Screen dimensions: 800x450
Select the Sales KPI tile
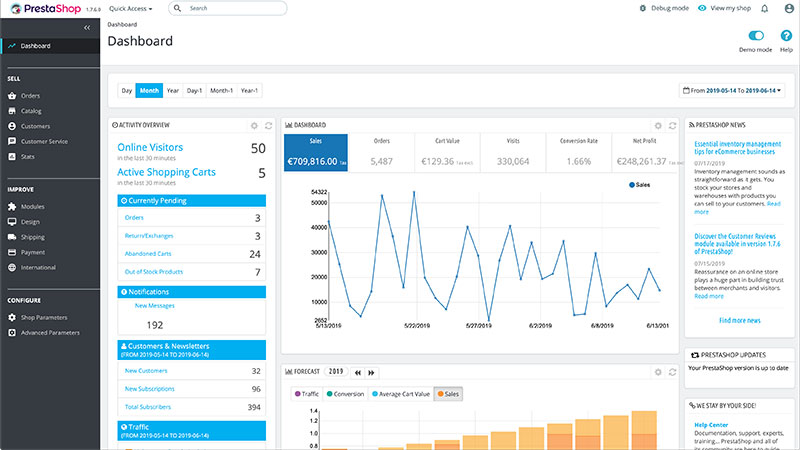pyautogui.click(x=316, y=153)
